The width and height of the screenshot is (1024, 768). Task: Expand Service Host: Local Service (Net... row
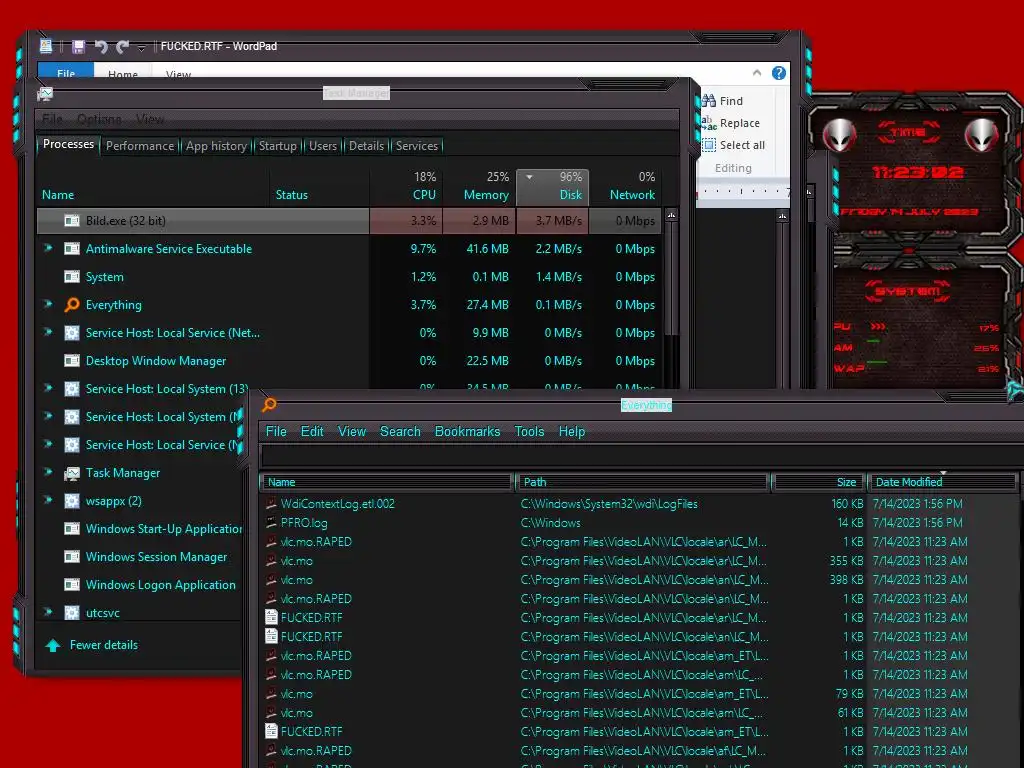(x=48, y=332)
